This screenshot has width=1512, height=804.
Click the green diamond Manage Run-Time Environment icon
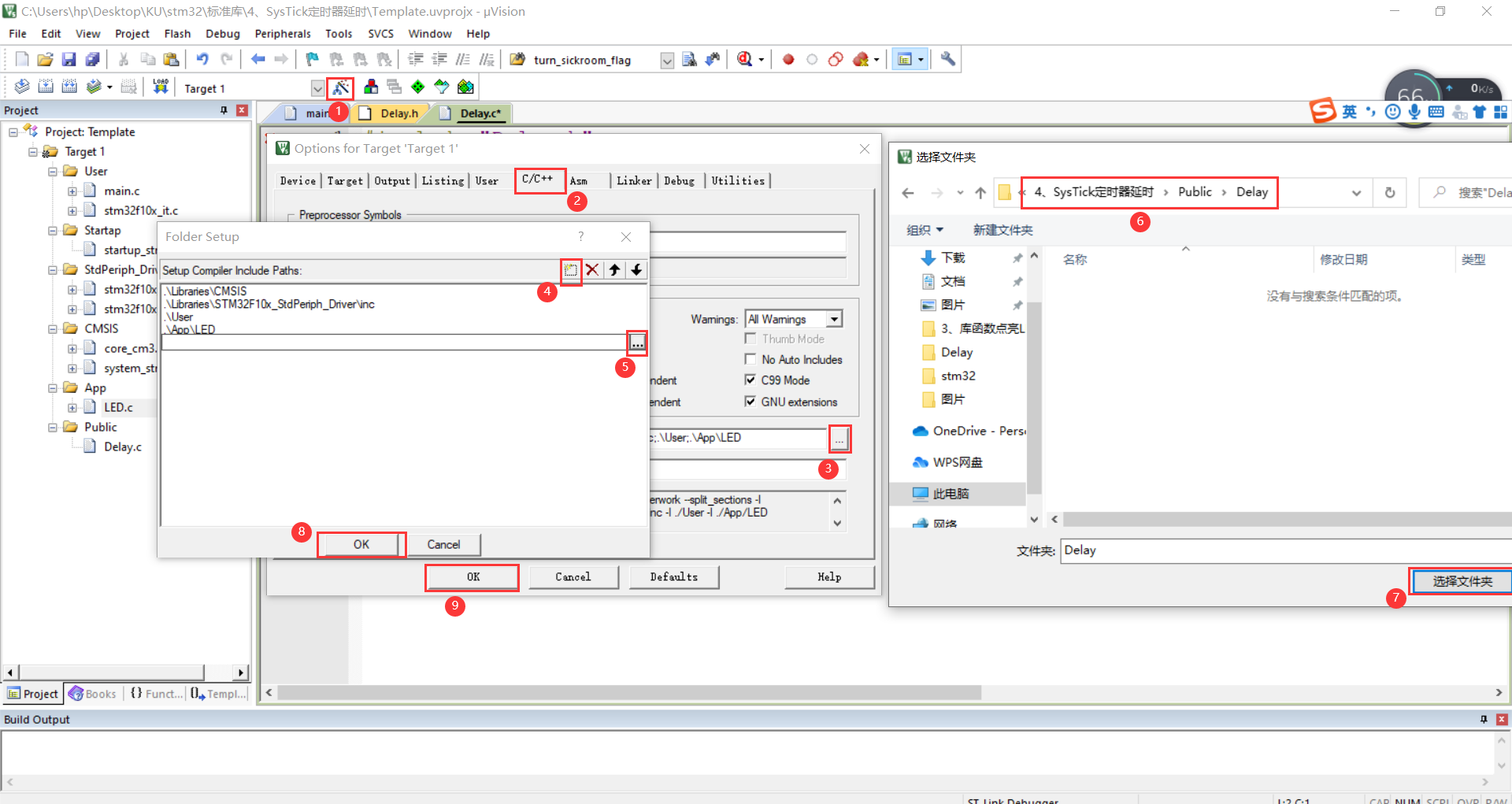(x=418, y=87)
